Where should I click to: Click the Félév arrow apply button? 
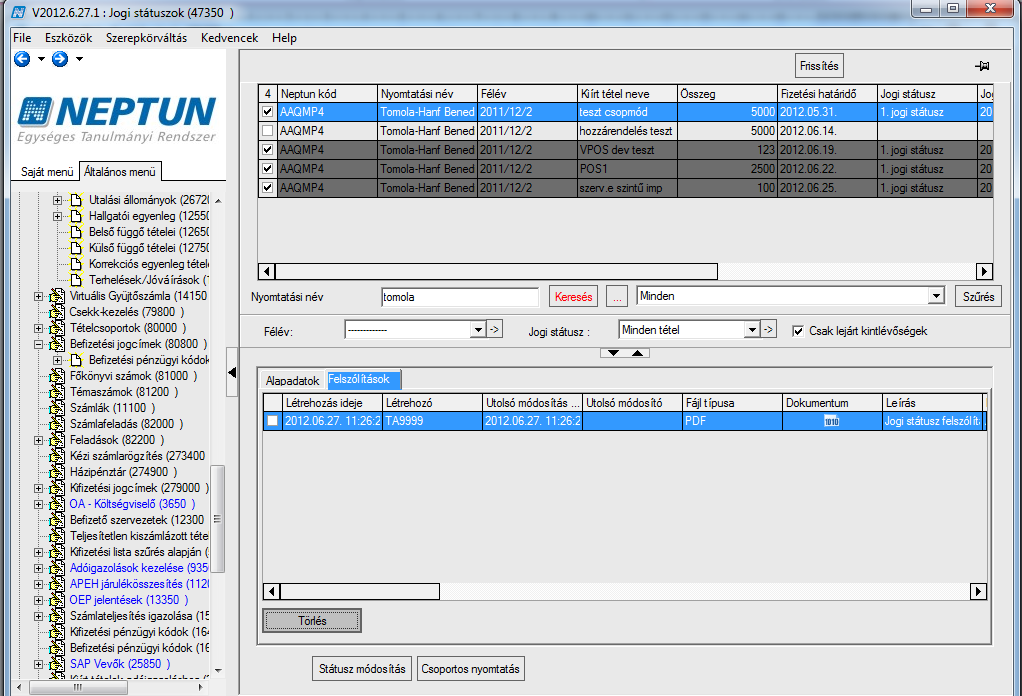495,330
